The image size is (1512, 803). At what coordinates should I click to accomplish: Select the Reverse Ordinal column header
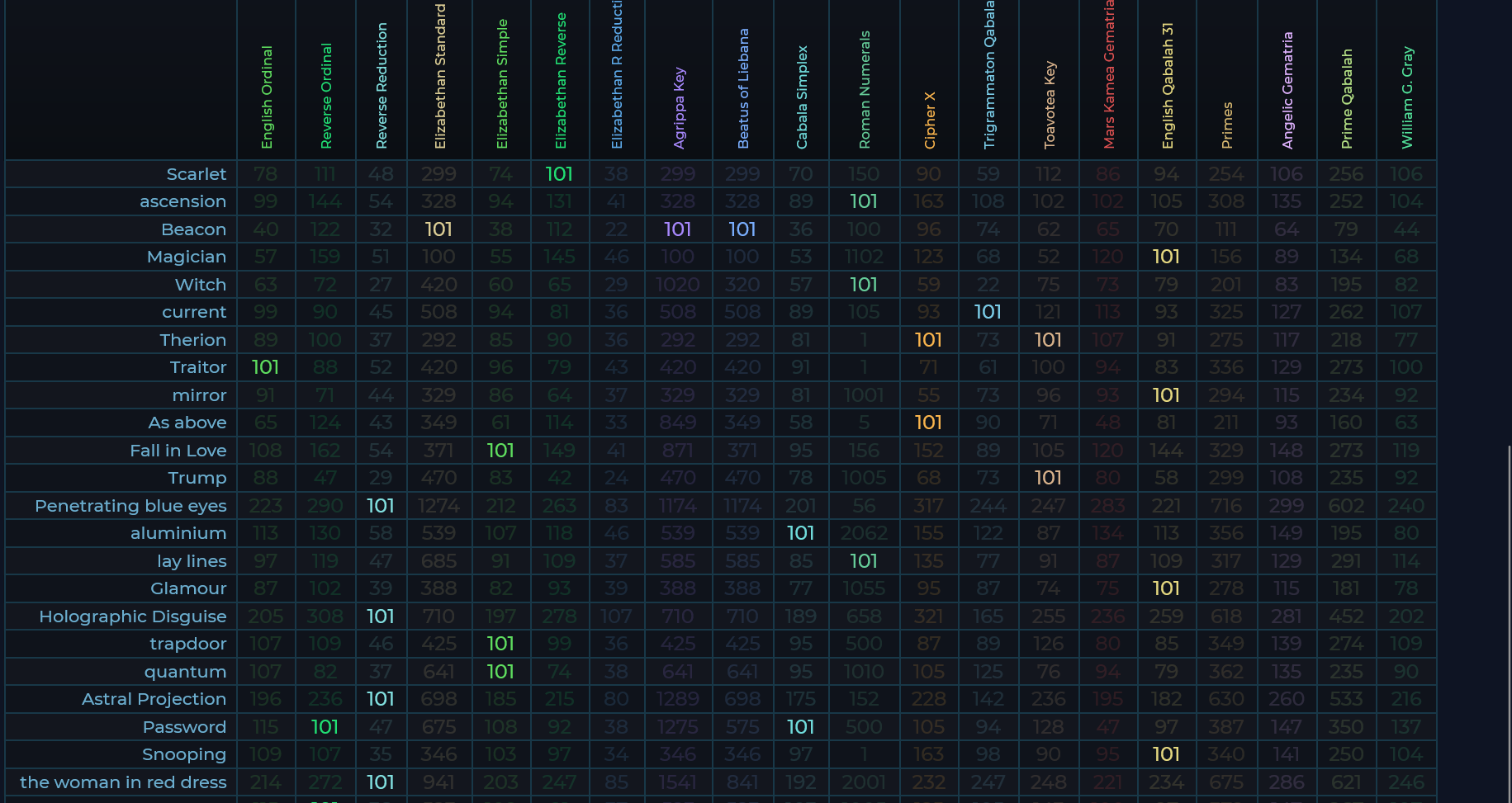point(326,96)
